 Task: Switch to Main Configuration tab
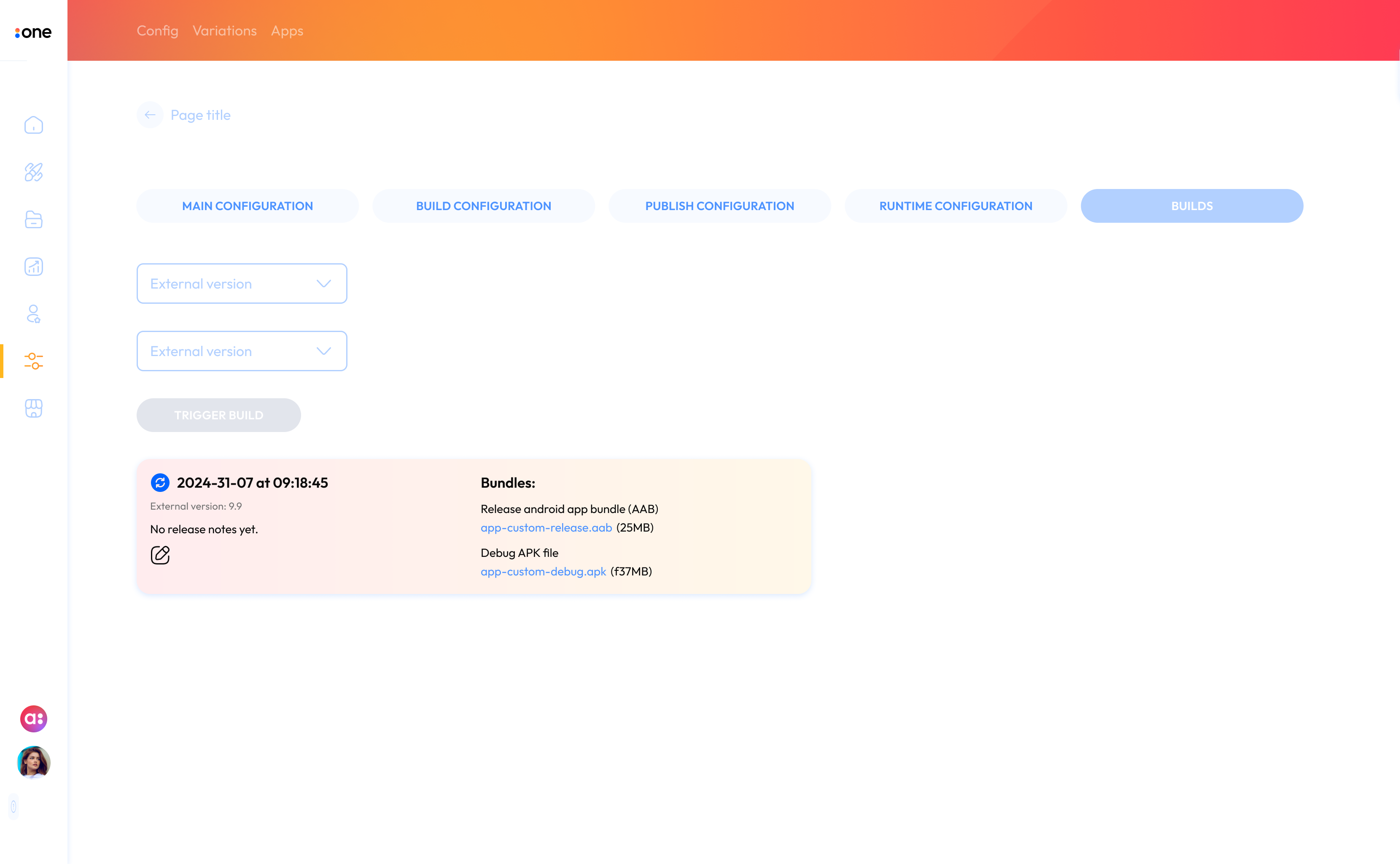(248, 206)
